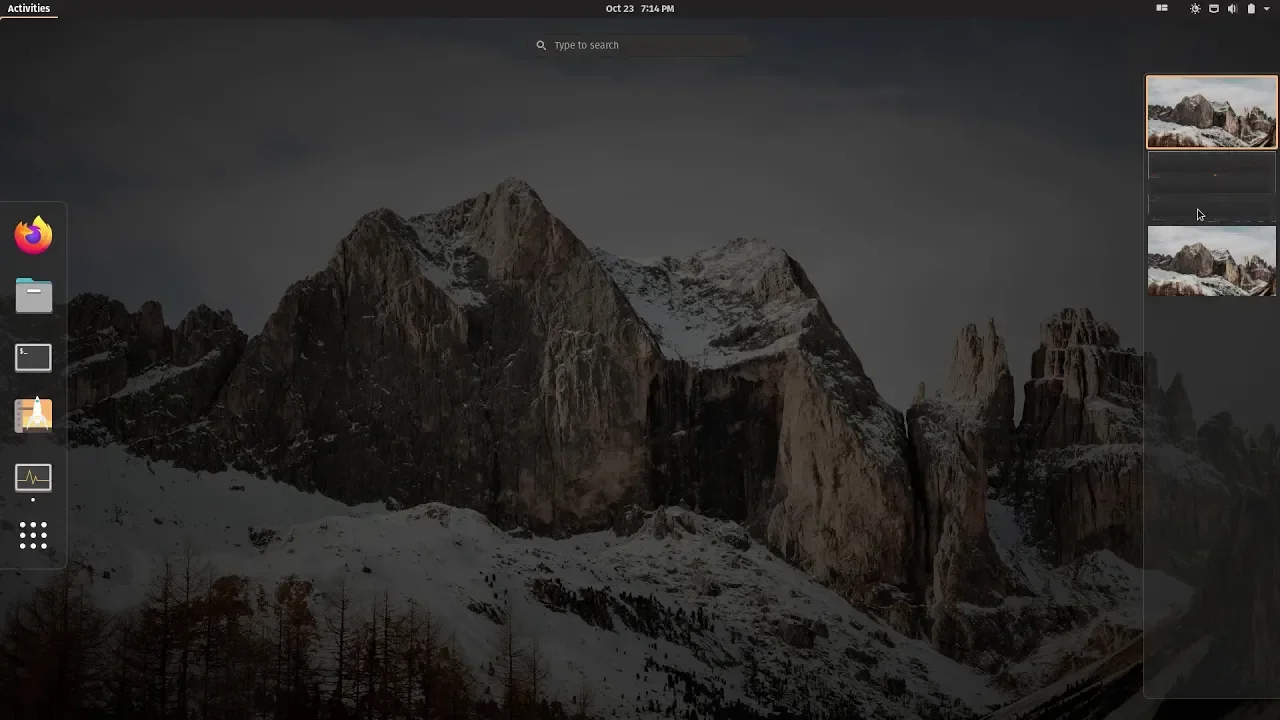Open volume control speaker icon
The height and width of the screenshot is (720, 1280).
[x=1232, y=8]
